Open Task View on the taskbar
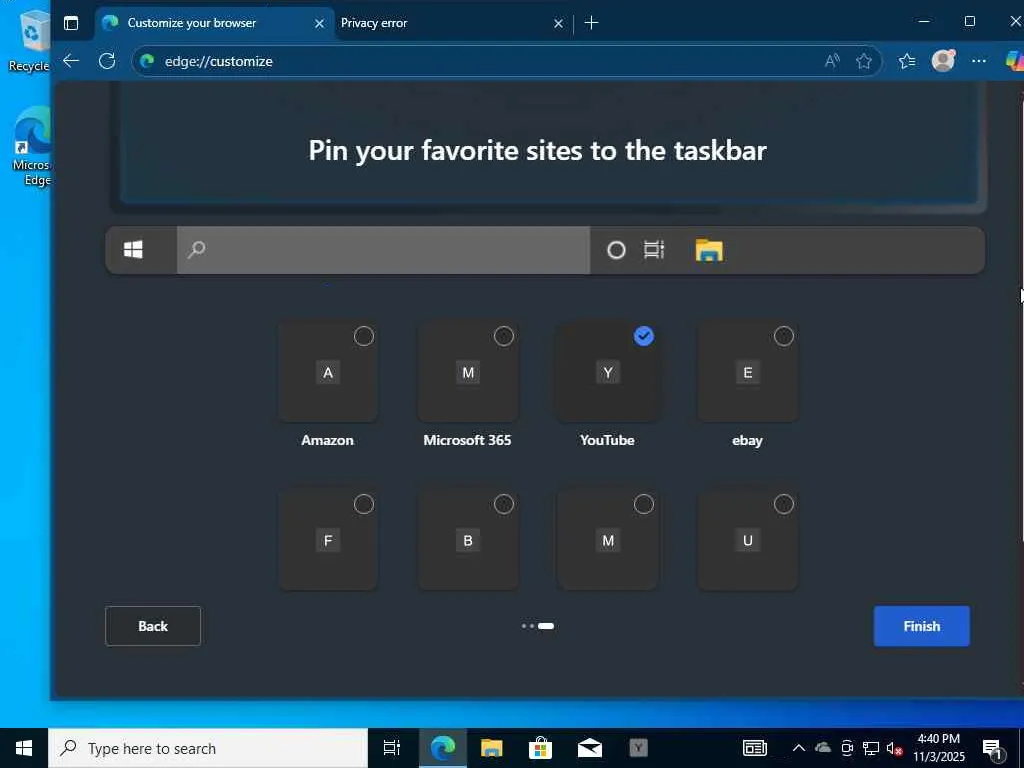Screen dimensions: 1024x768 pos(391,748)
